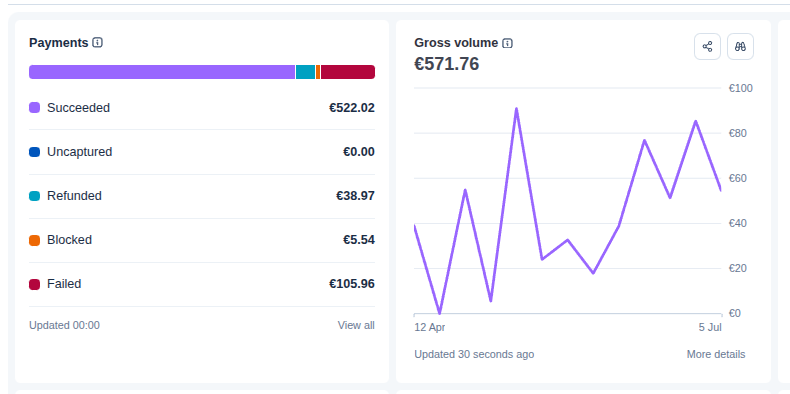This screenshot has width=790, height=394.
Task: Click orange Blocked segment of payments bar
Action: tap(318, 72)
